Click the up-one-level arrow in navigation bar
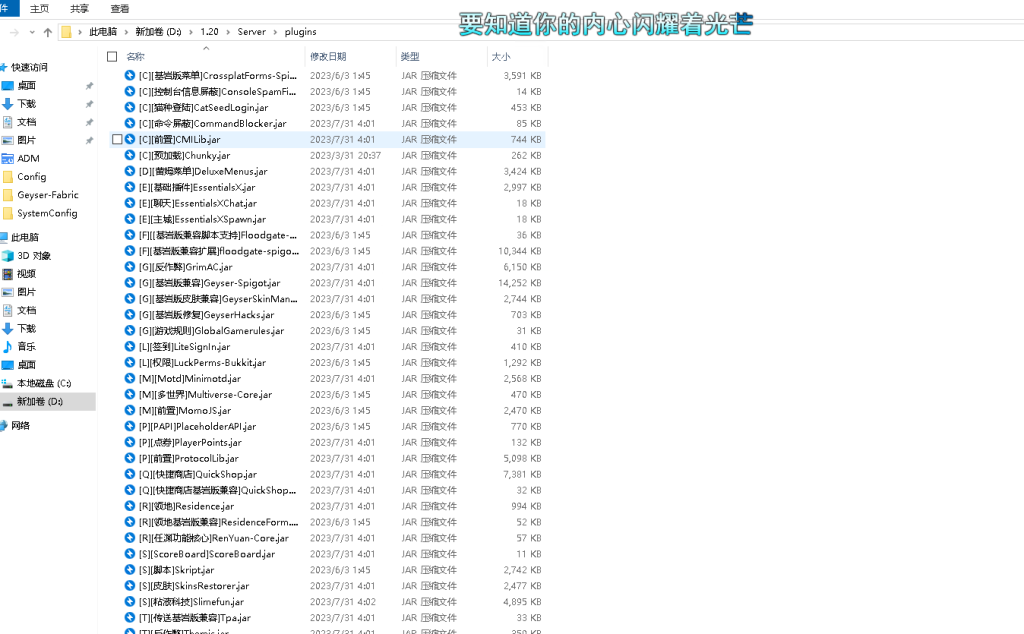 coord(48,32)
